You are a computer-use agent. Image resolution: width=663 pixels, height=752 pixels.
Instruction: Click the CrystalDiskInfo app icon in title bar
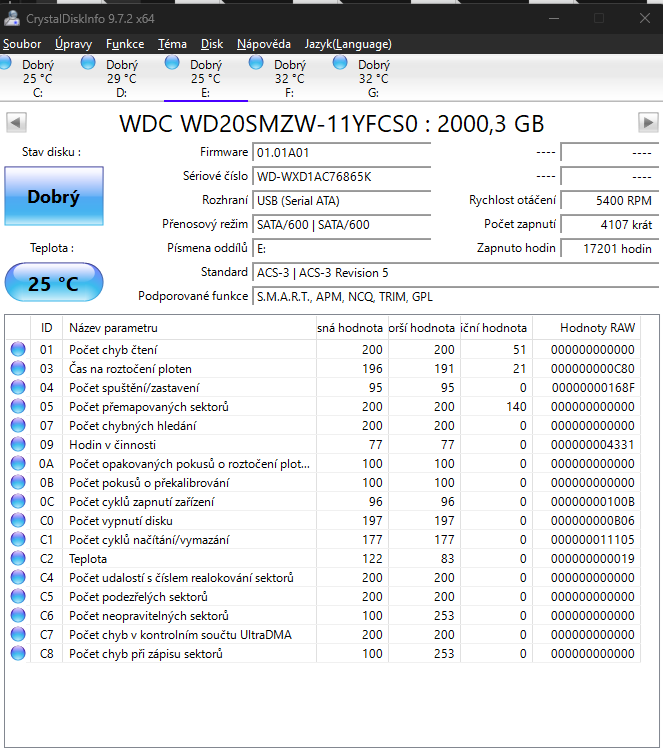(12, 18)
